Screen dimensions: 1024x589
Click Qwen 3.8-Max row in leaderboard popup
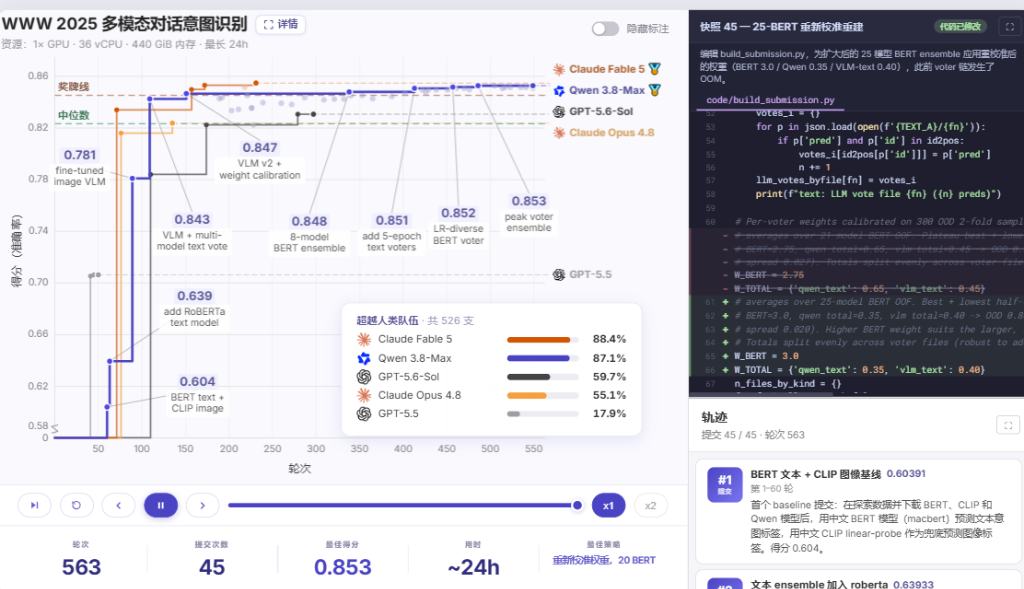(491, 358)
